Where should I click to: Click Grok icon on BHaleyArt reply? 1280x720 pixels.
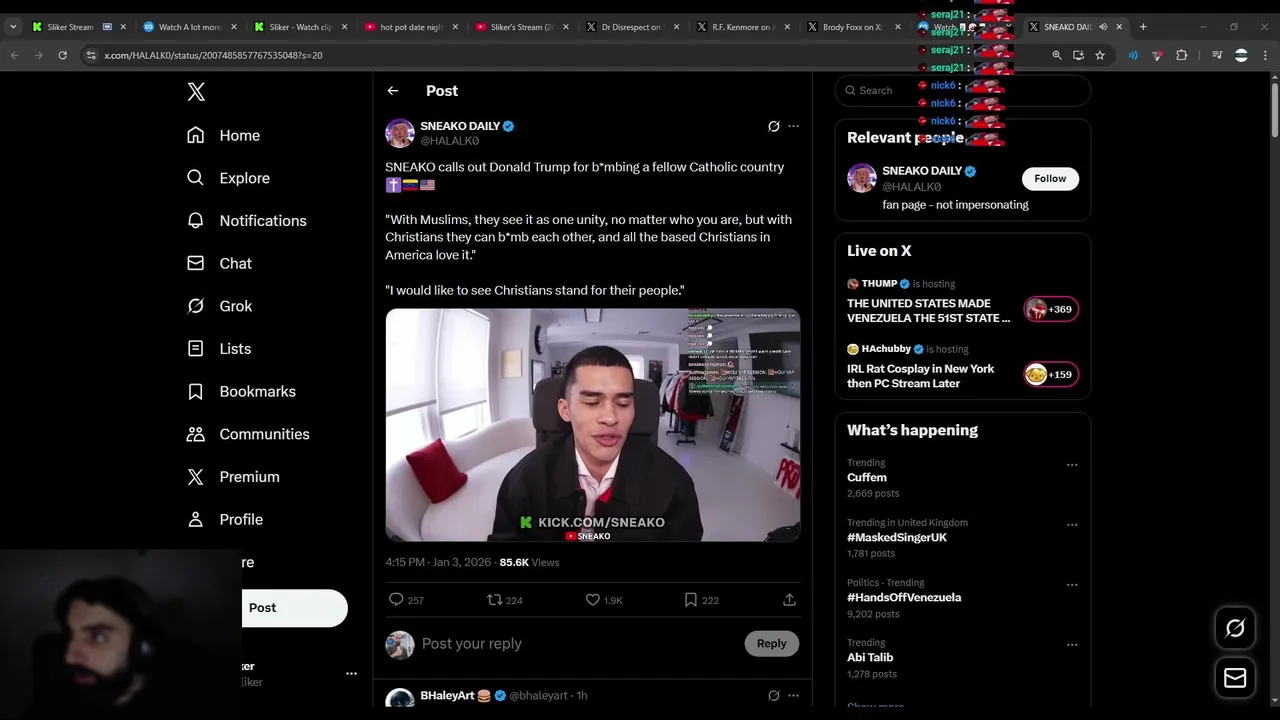(773, 696)
